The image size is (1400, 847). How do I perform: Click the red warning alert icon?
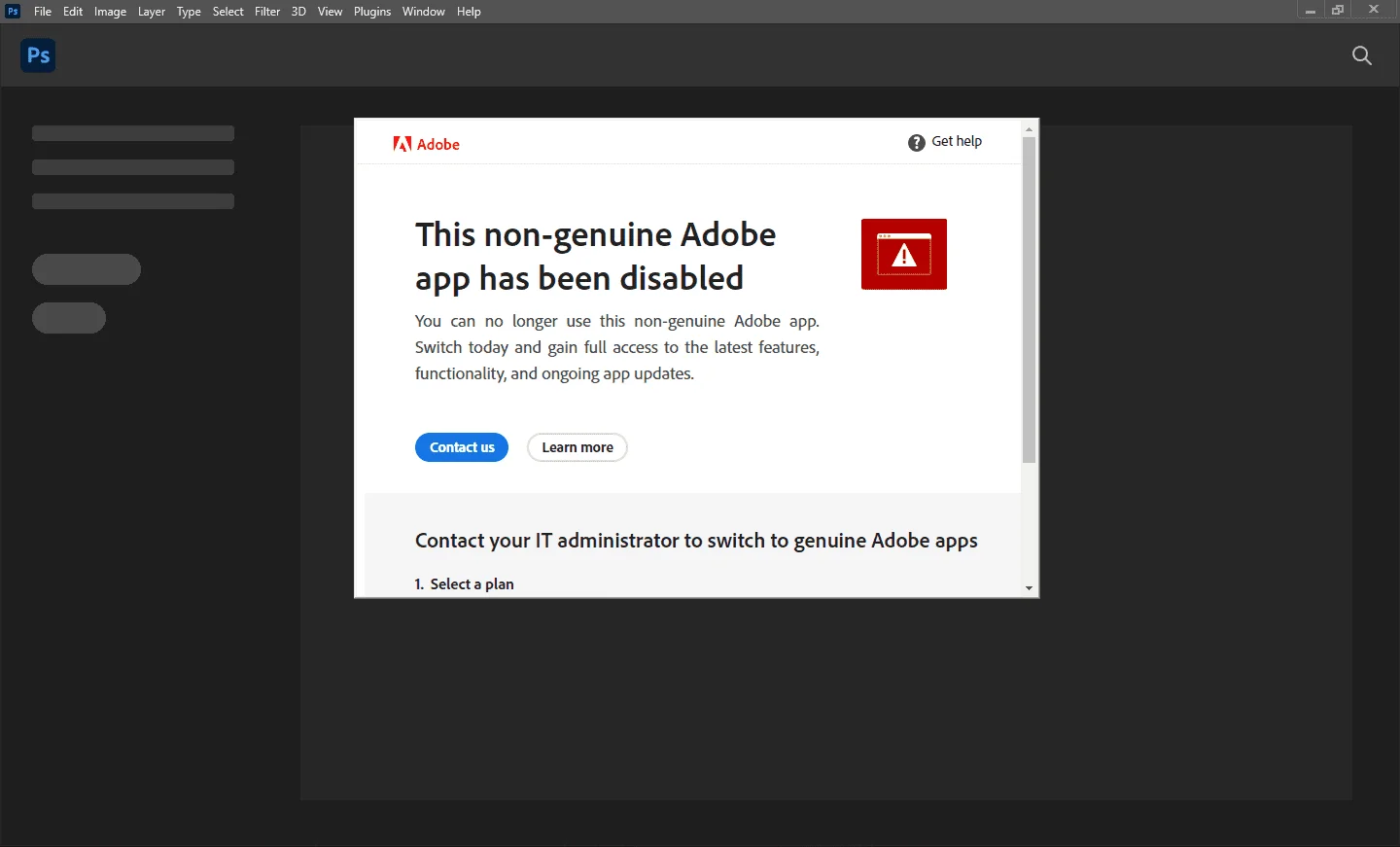pyautogui.click(x=904, y=254)
